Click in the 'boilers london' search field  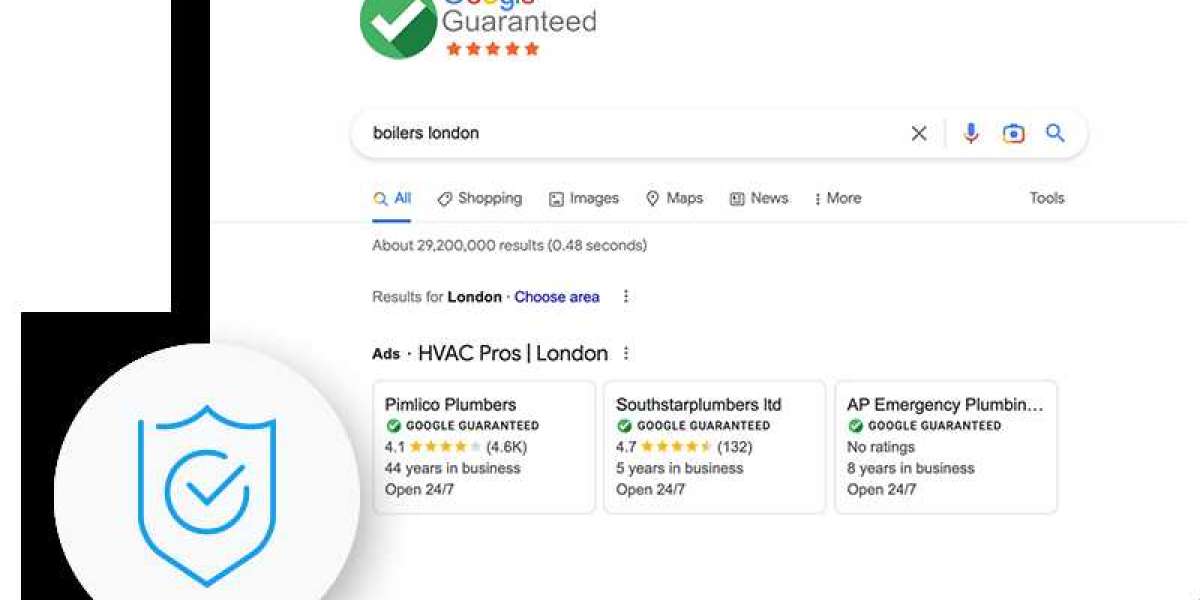coord(630,133)
